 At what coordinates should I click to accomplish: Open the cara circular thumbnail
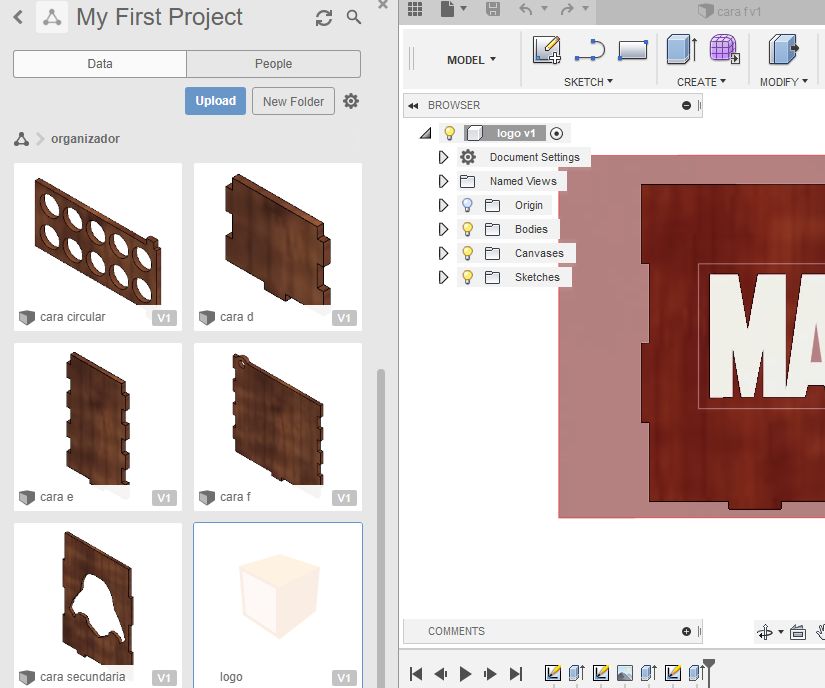[98, 238]
